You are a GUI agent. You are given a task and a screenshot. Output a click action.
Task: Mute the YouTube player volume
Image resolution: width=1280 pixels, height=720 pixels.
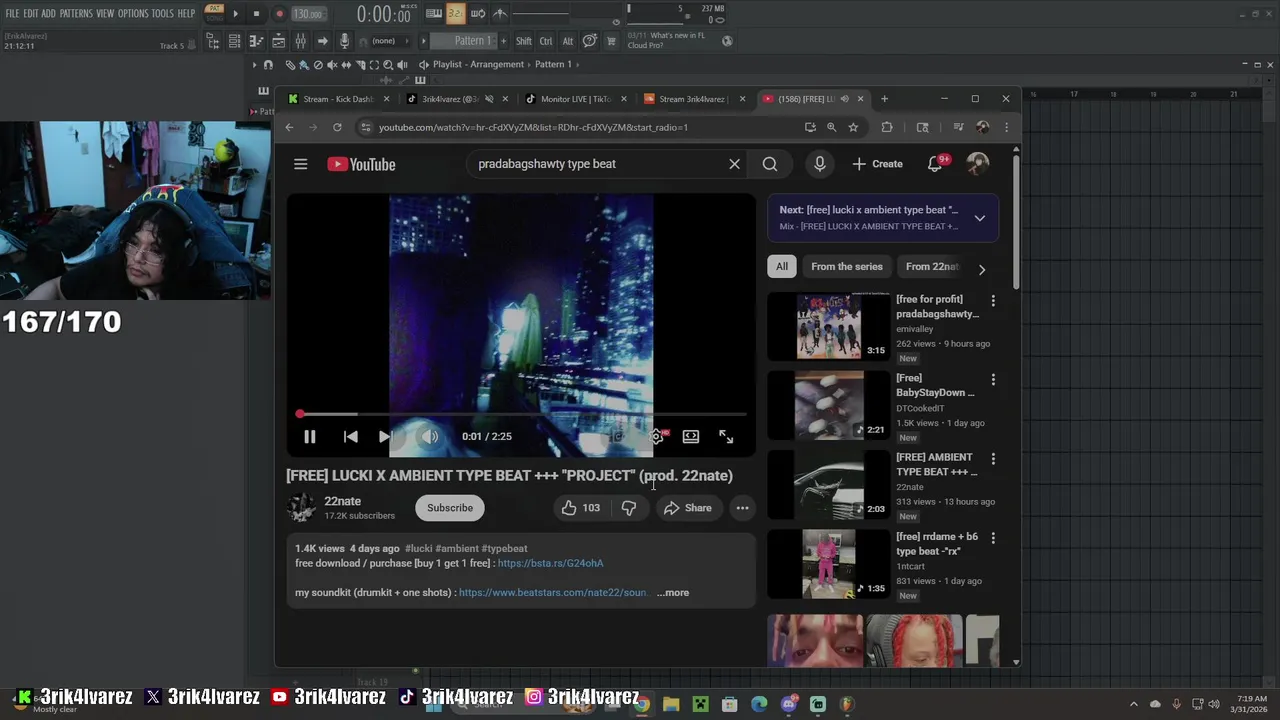point(429,437)
